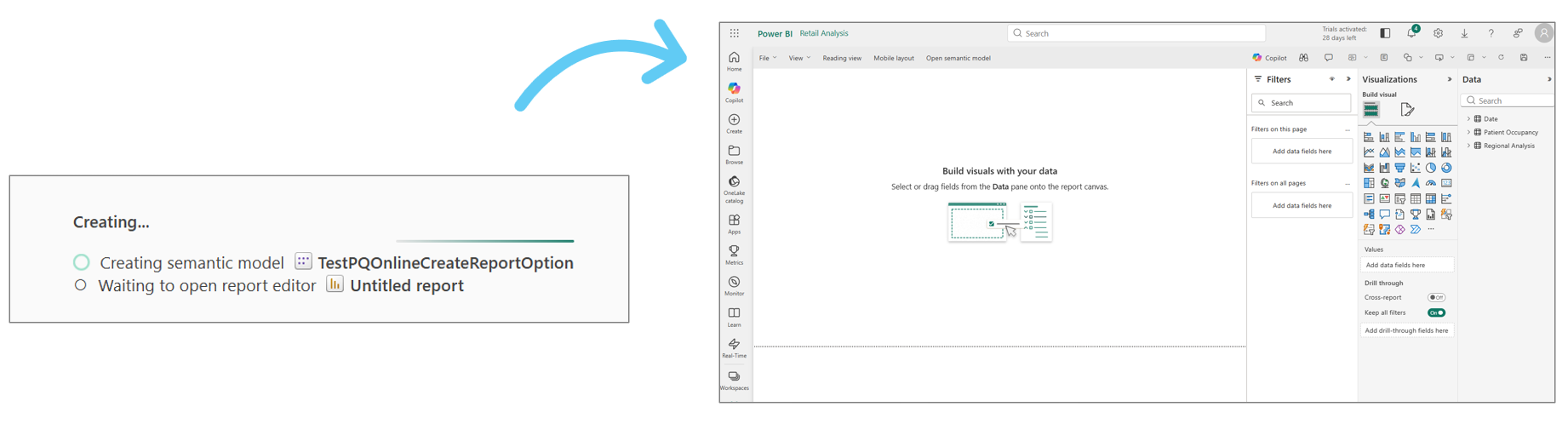Click the download icon in header

(1464, 33)
